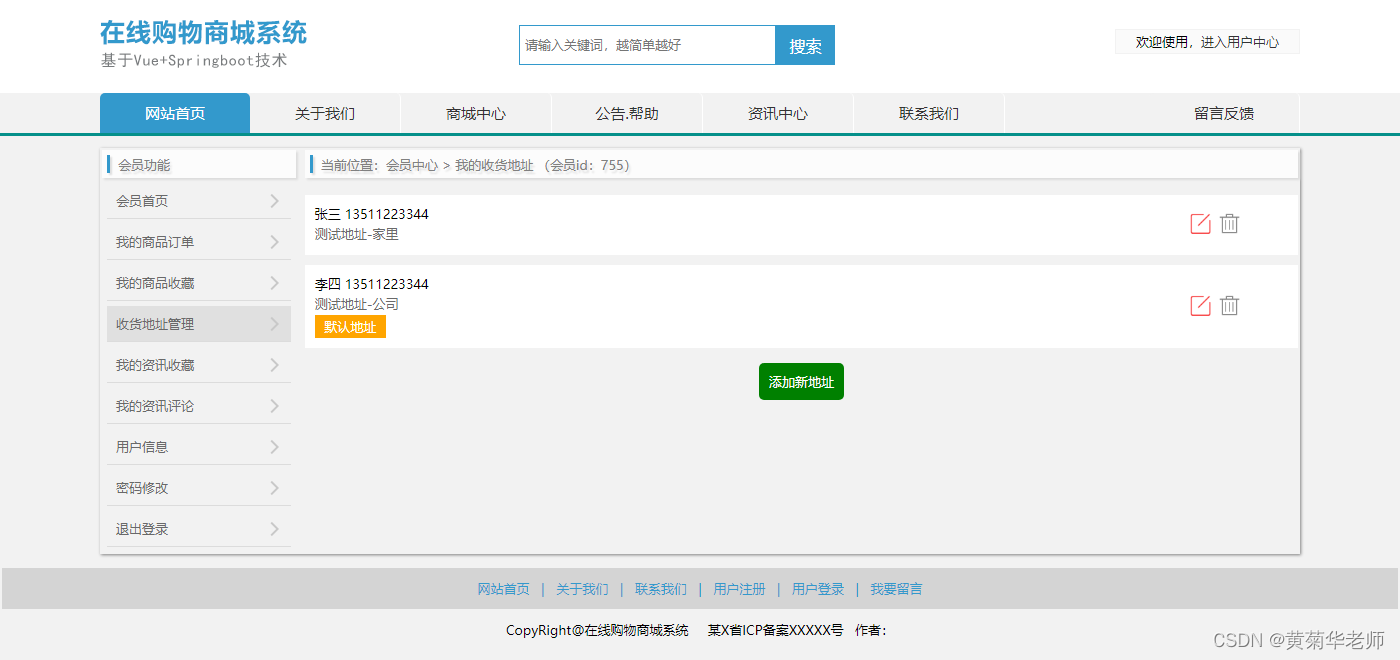This screenshot has height=660, width=1400.
Task: Click the text 张三 13511223344
Action: [x=371, y=214]
